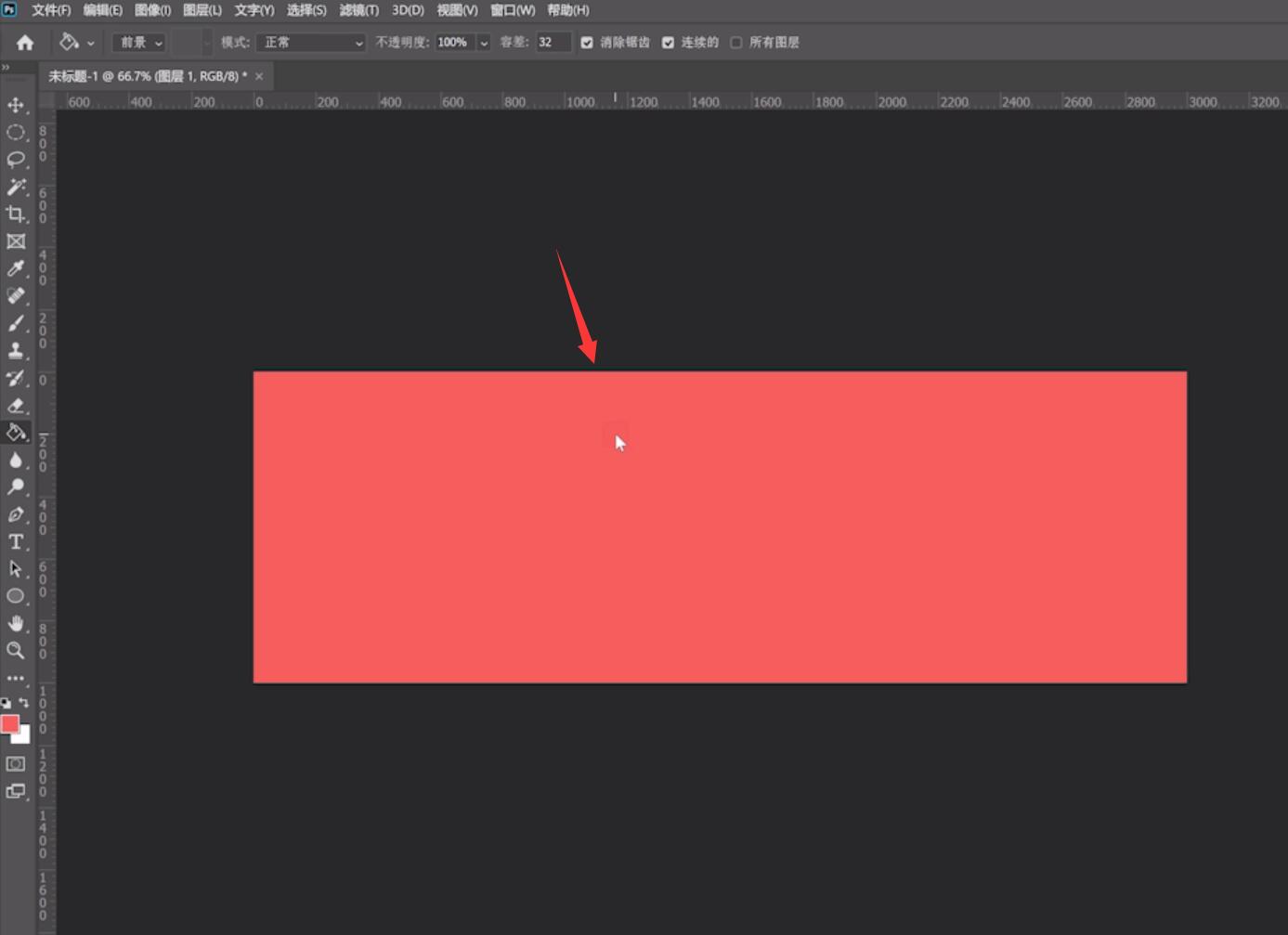The image size is (1288, 935).
Task: Select the Brush tool
Action: 16,323
